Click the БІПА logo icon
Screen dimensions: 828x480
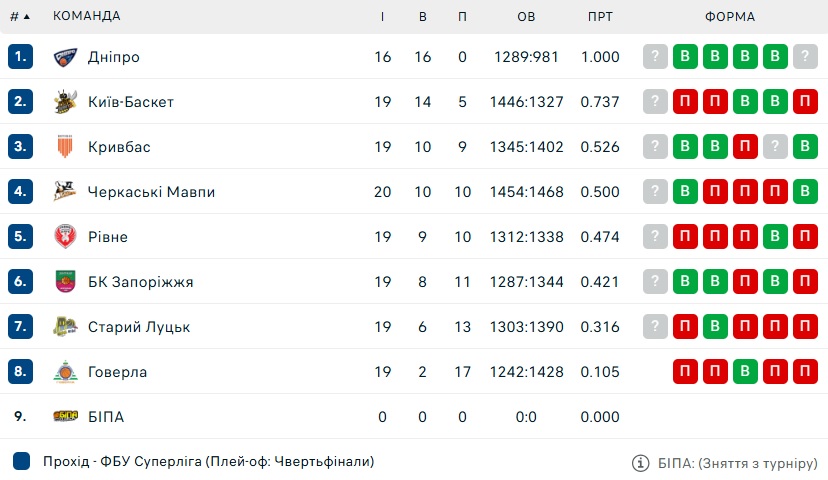pos(65,416)
